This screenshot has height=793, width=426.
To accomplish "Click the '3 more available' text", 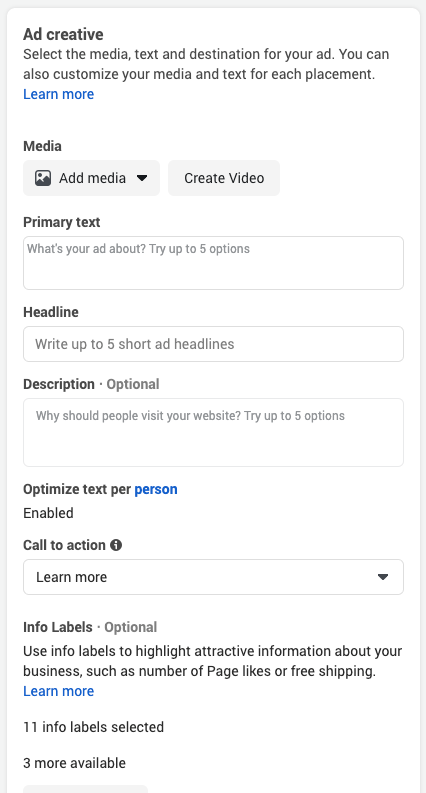I will click(74, 763).
